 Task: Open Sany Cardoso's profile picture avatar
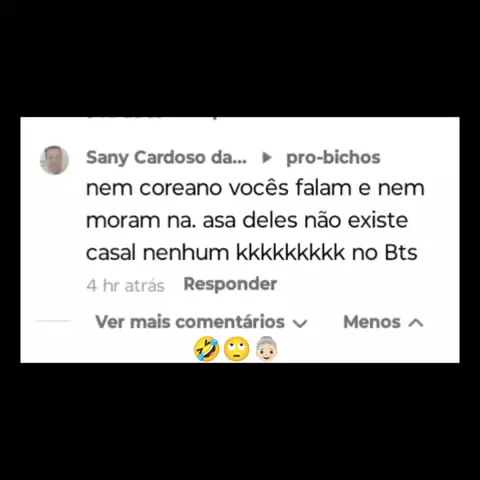(x=54, y=160)
